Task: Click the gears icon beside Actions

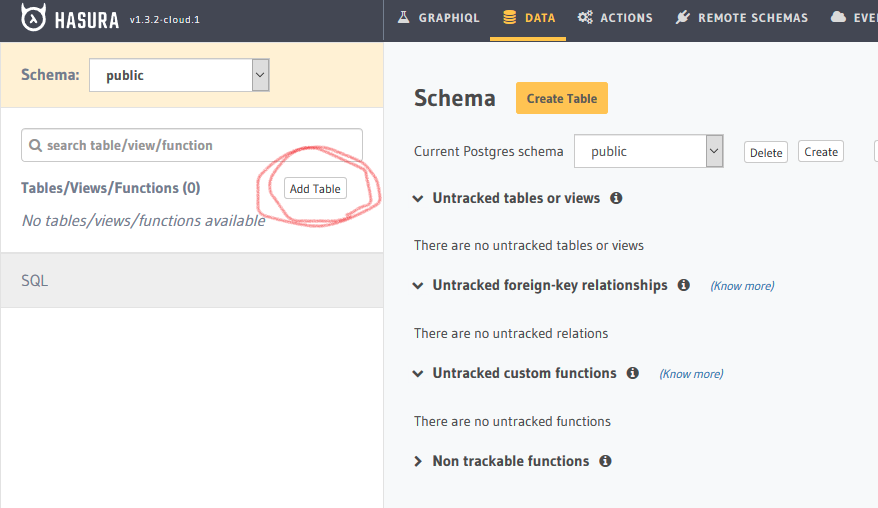Action: point(585,17)
